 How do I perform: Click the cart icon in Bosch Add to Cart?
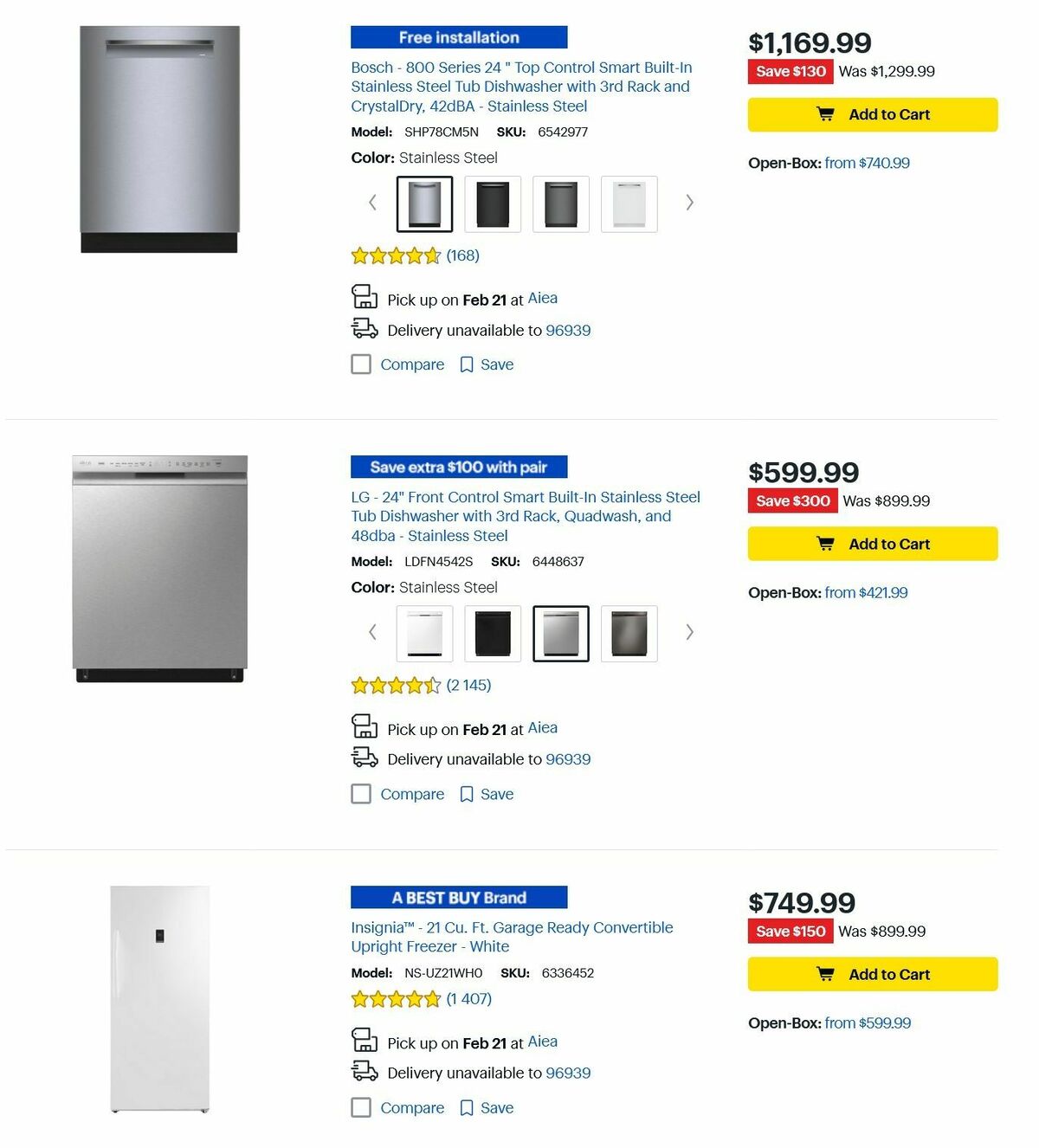click(828, 113)
